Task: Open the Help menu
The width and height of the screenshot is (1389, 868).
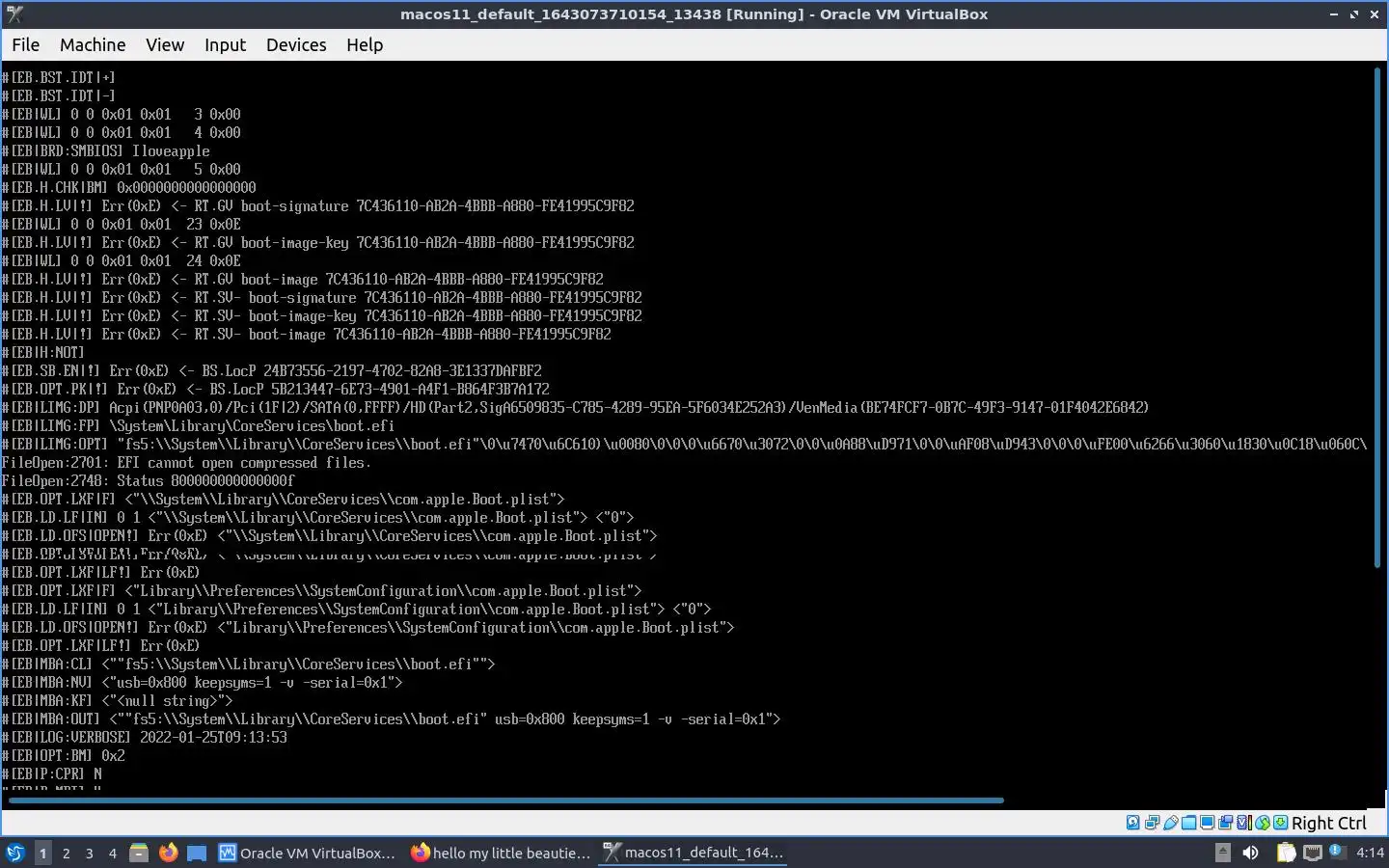Action: 365,44
